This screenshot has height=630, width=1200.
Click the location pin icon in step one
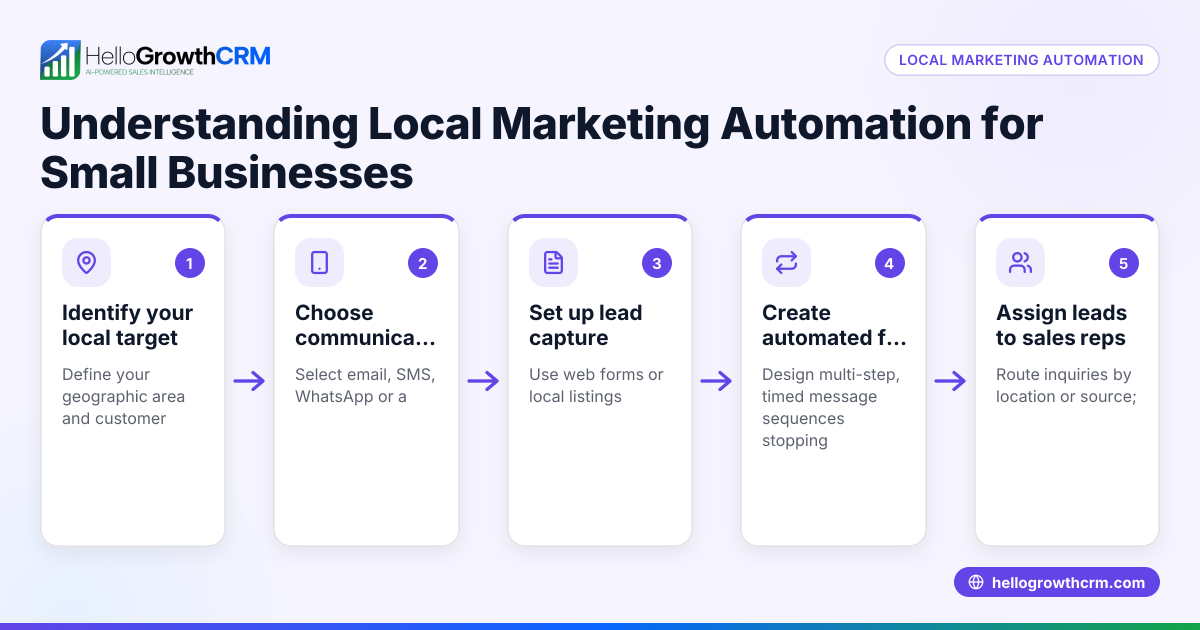[x=87, y=263]
